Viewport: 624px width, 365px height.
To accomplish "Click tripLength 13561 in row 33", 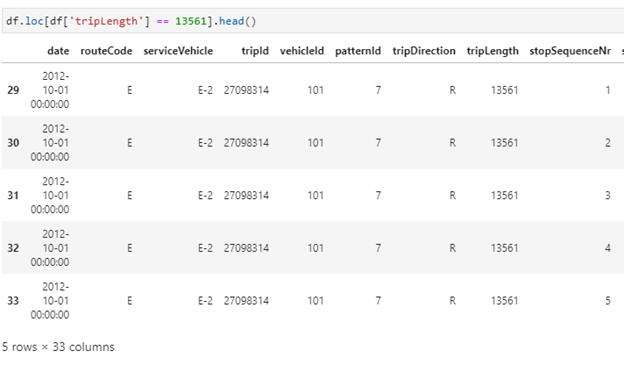I will click(504, 301).
